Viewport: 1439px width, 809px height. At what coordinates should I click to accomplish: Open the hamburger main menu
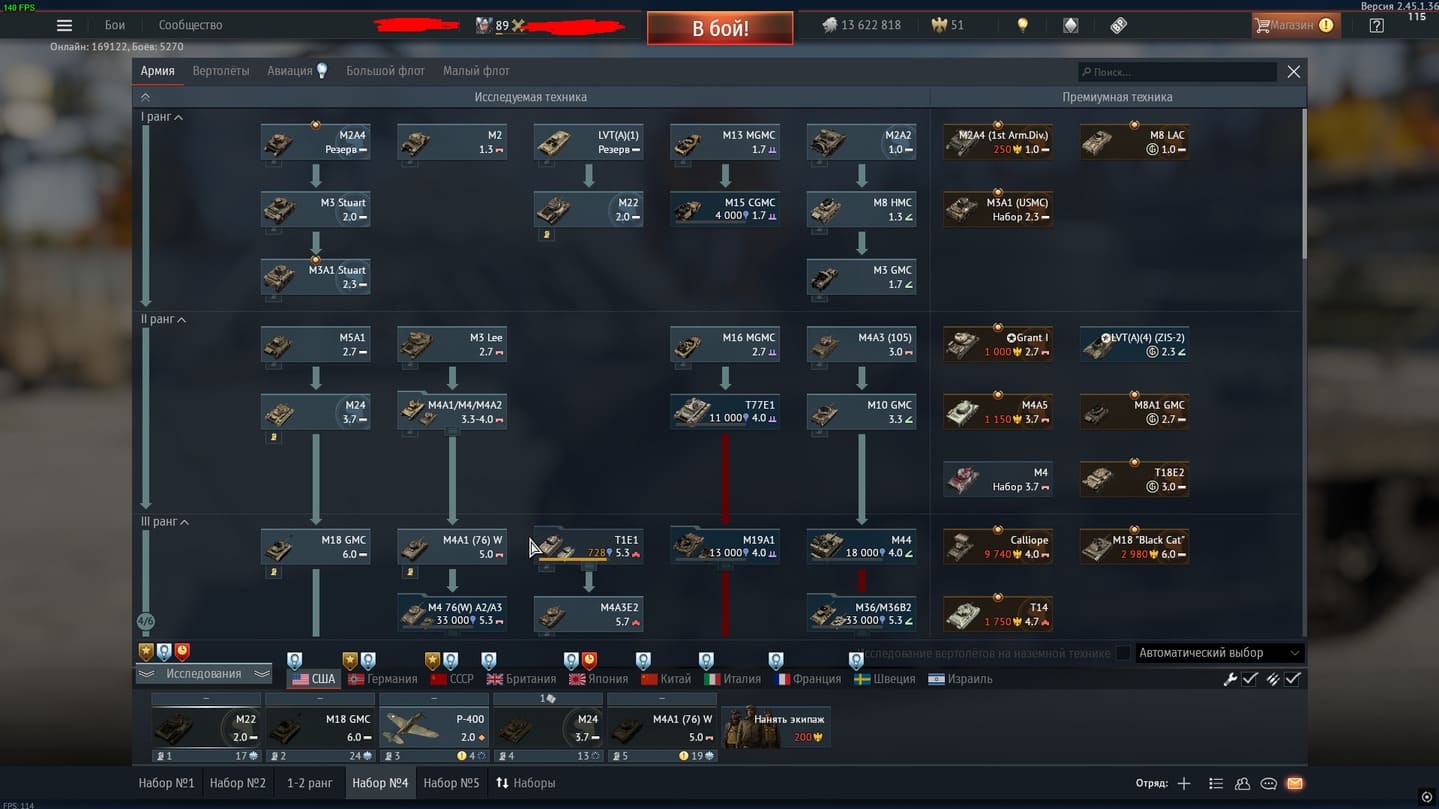pyautogui.click(x=64, y=26)
